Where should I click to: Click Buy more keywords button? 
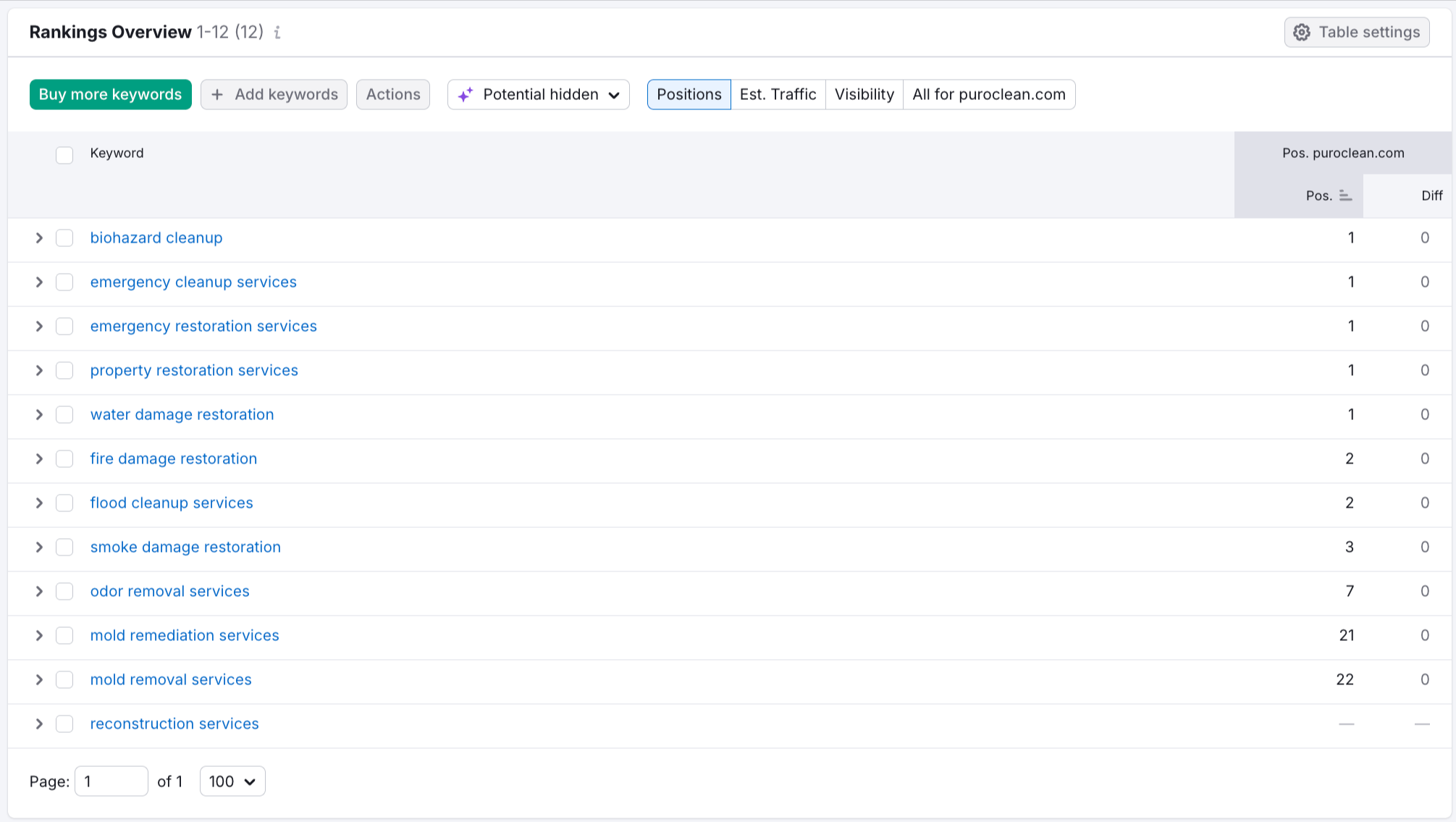pos(110,95)
